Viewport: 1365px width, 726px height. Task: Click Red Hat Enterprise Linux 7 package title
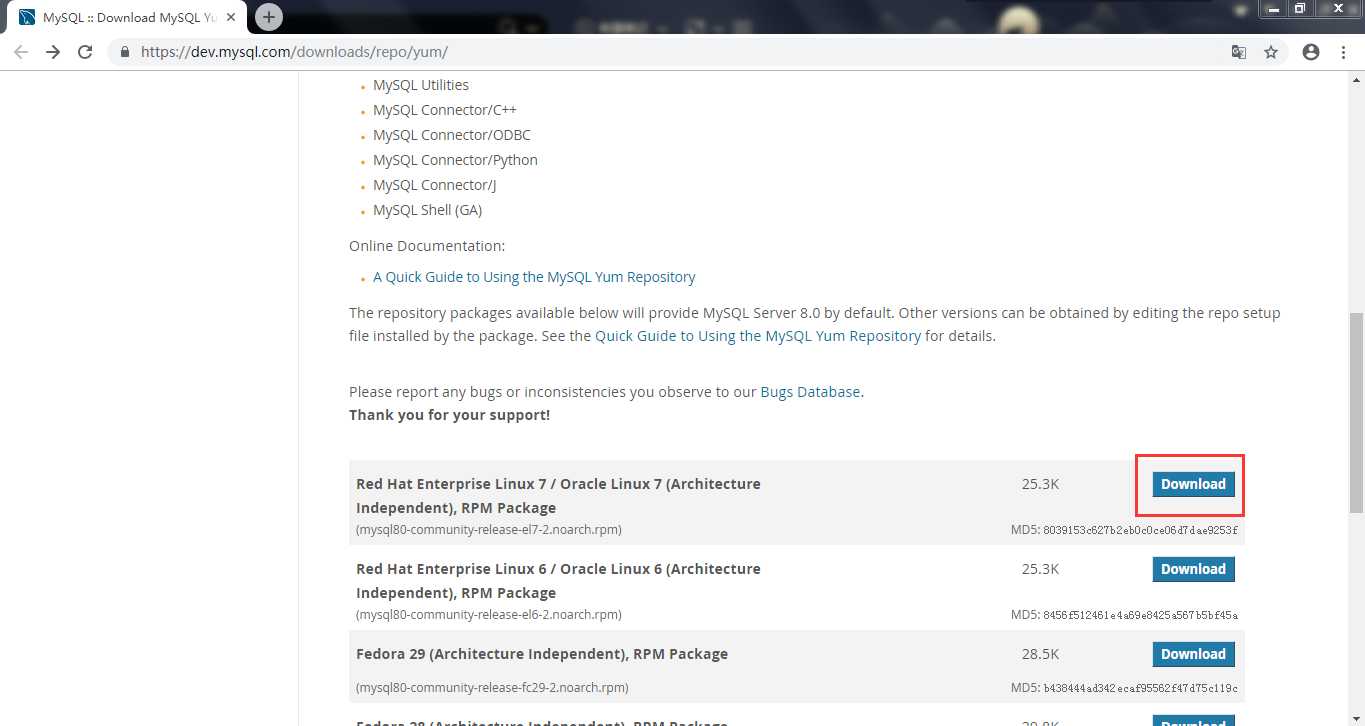pos(558,496)
